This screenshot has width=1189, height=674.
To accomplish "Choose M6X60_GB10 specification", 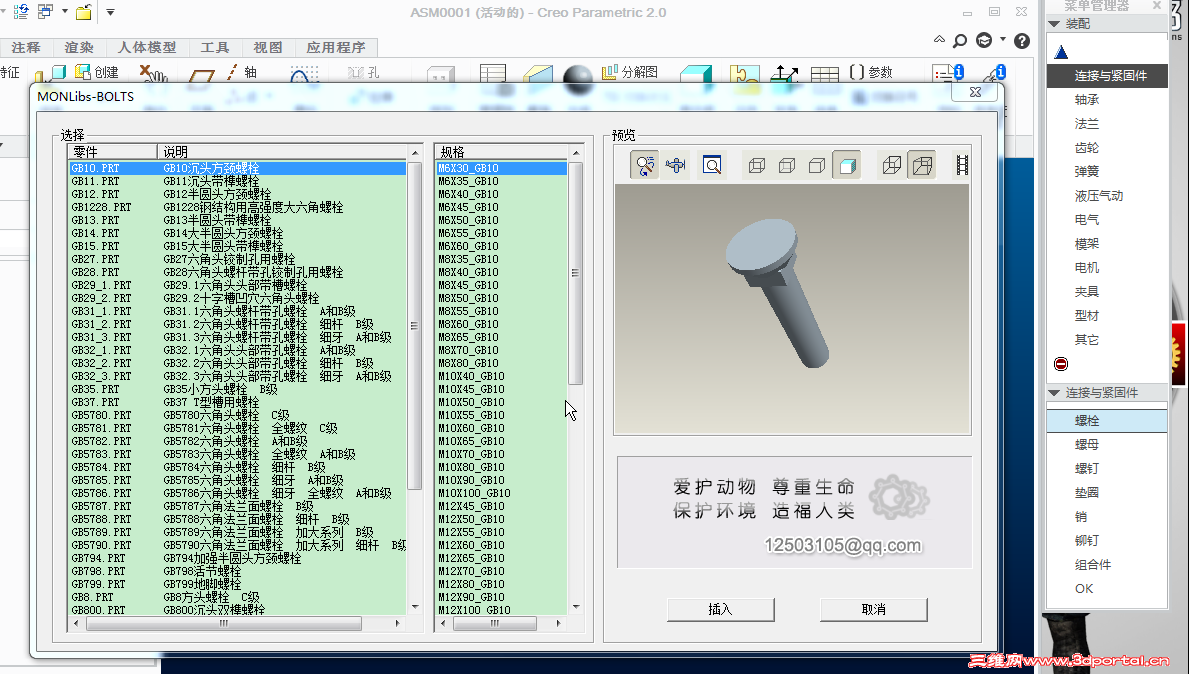I will 501,246.
